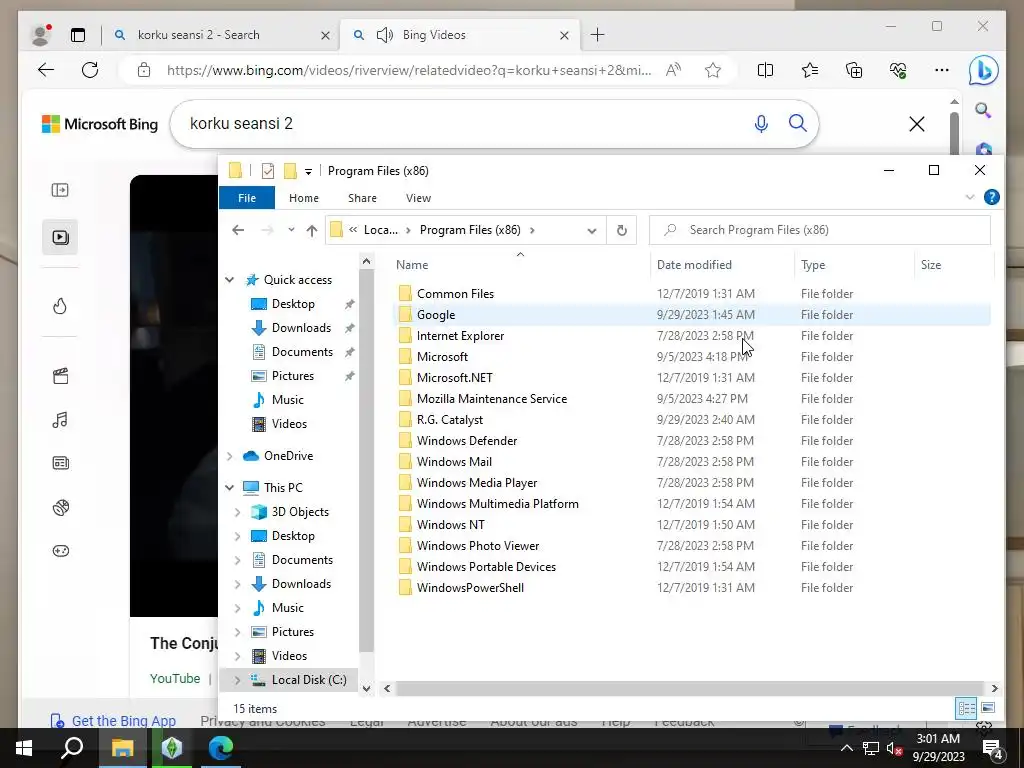Click Get the Bing App link
Image resolution: width=1024 pixels, height=768 pixels.
(x=123, y=721)
